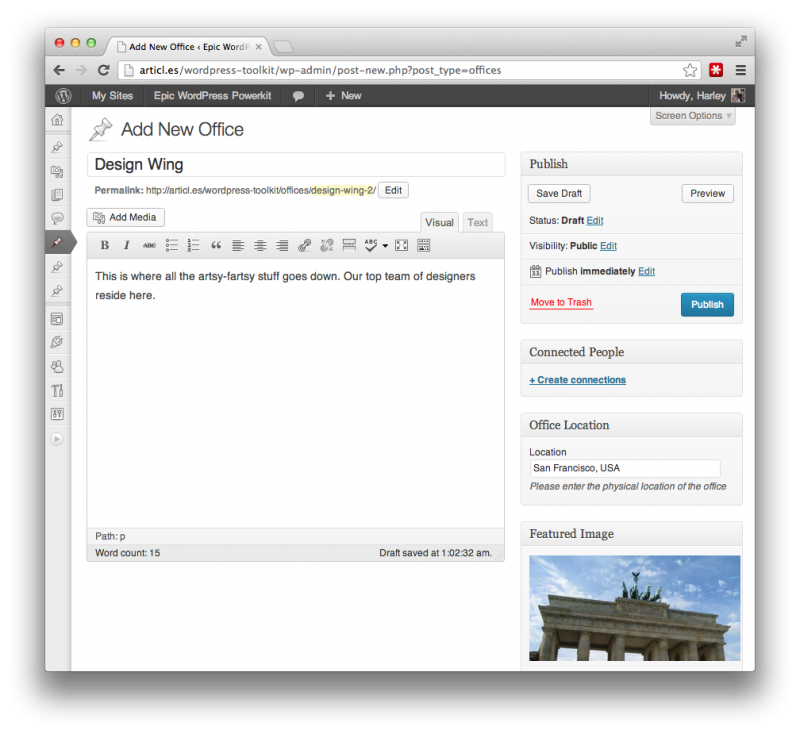Viewport: 800px width, 734px height.
Task: Open the + New admin bar menu
Action: pos(343,95)
